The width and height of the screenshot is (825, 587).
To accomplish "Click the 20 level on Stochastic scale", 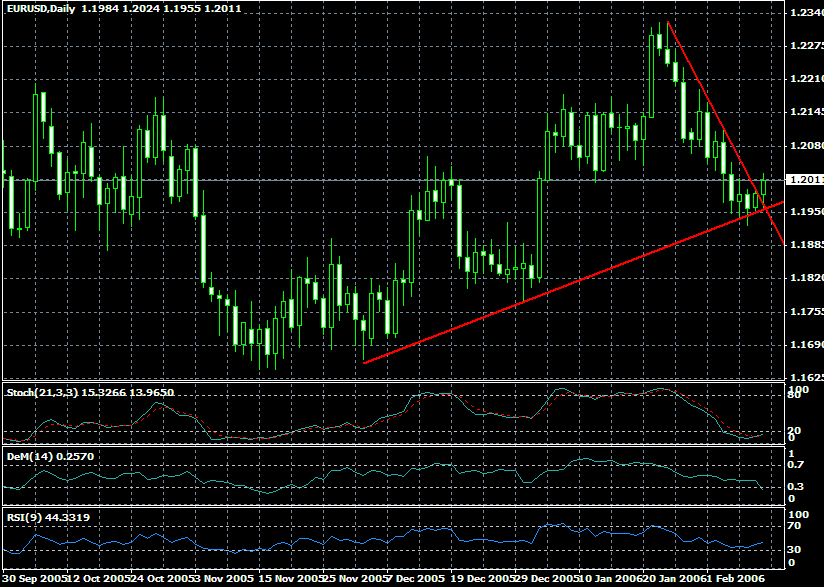I will [796, 431].
